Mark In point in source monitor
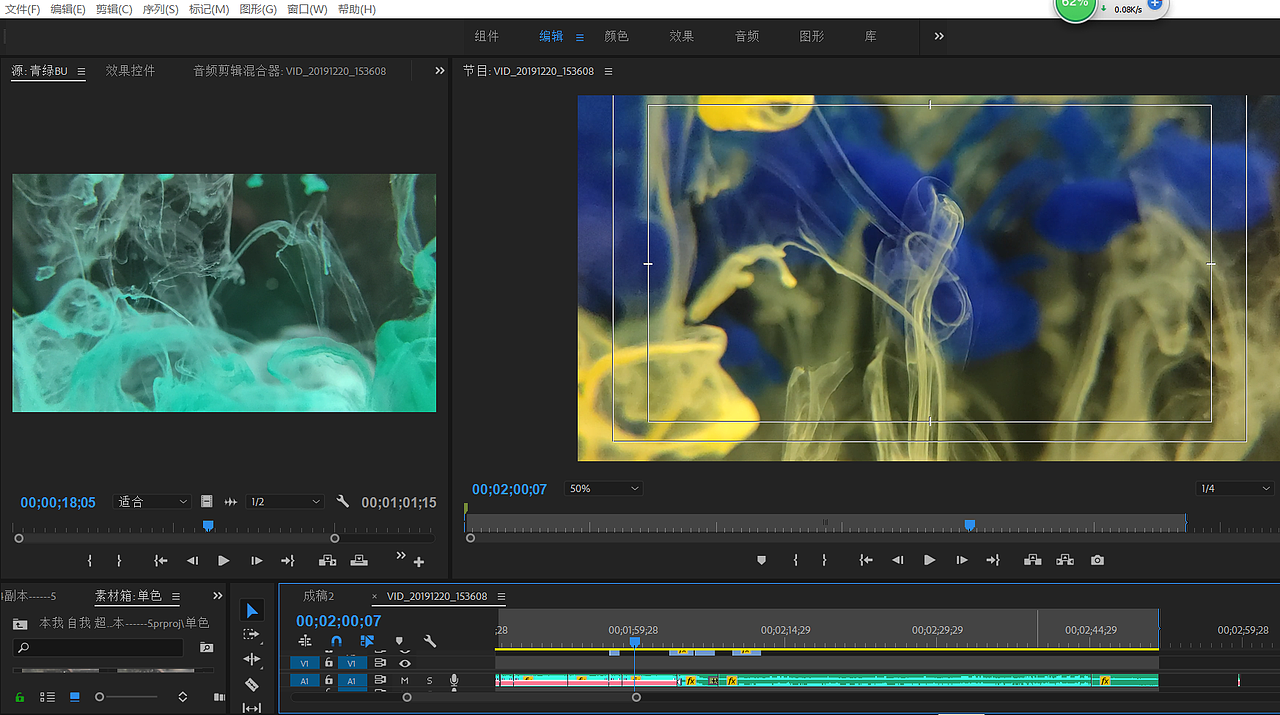This screenshot has width=1280, height=715. [x=90, y=561]
